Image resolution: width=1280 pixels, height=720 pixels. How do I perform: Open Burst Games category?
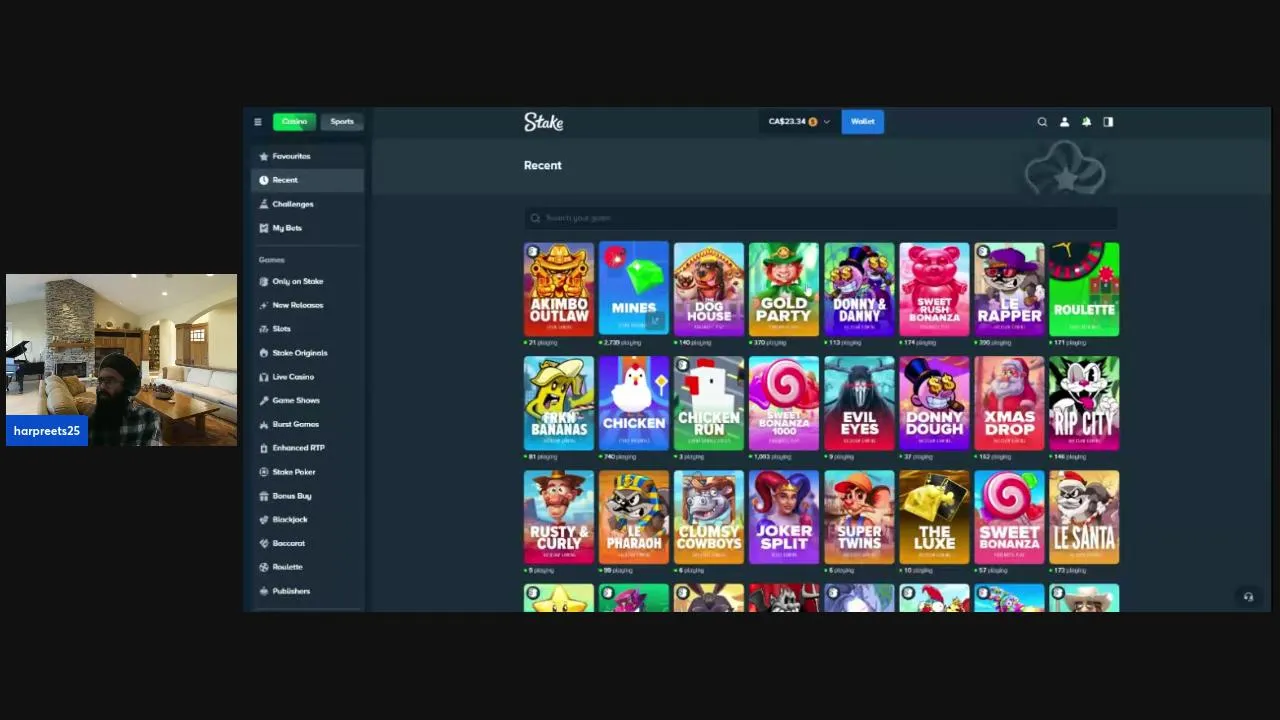[x=307, y=424]
